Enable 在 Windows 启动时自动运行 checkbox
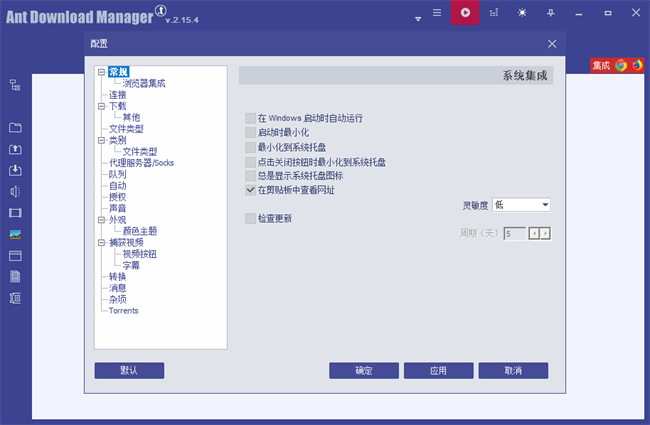650x425 pixels. click(250, 118)
